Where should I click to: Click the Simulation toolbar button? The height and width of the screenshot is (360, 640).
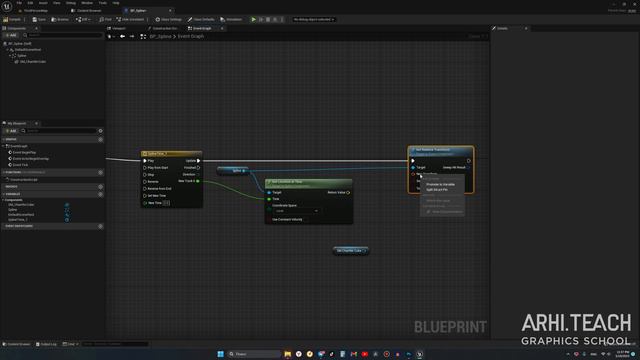(x=231, y=19)
